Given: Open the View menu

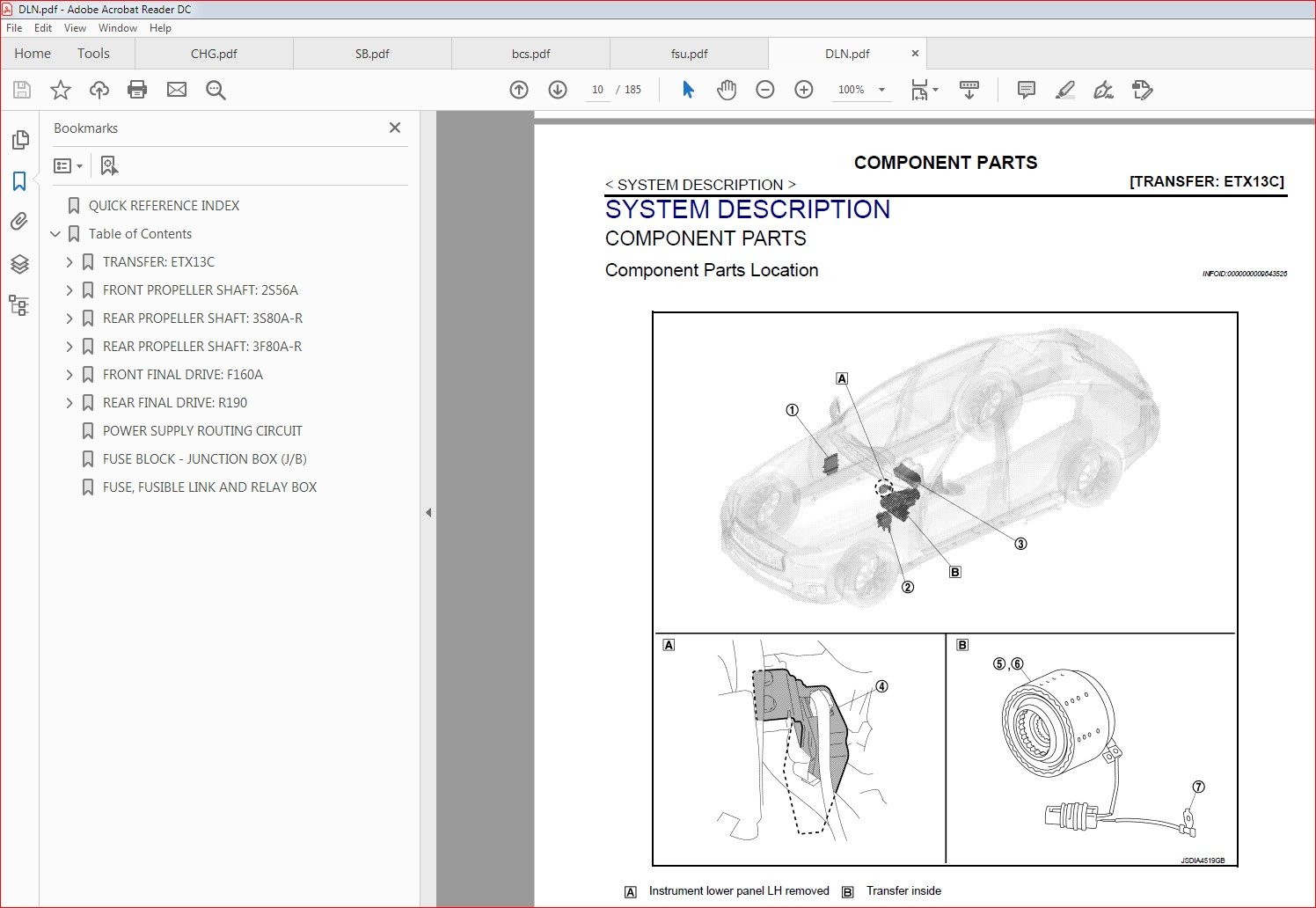Looking at the screenshot, I should pos(76,28).
